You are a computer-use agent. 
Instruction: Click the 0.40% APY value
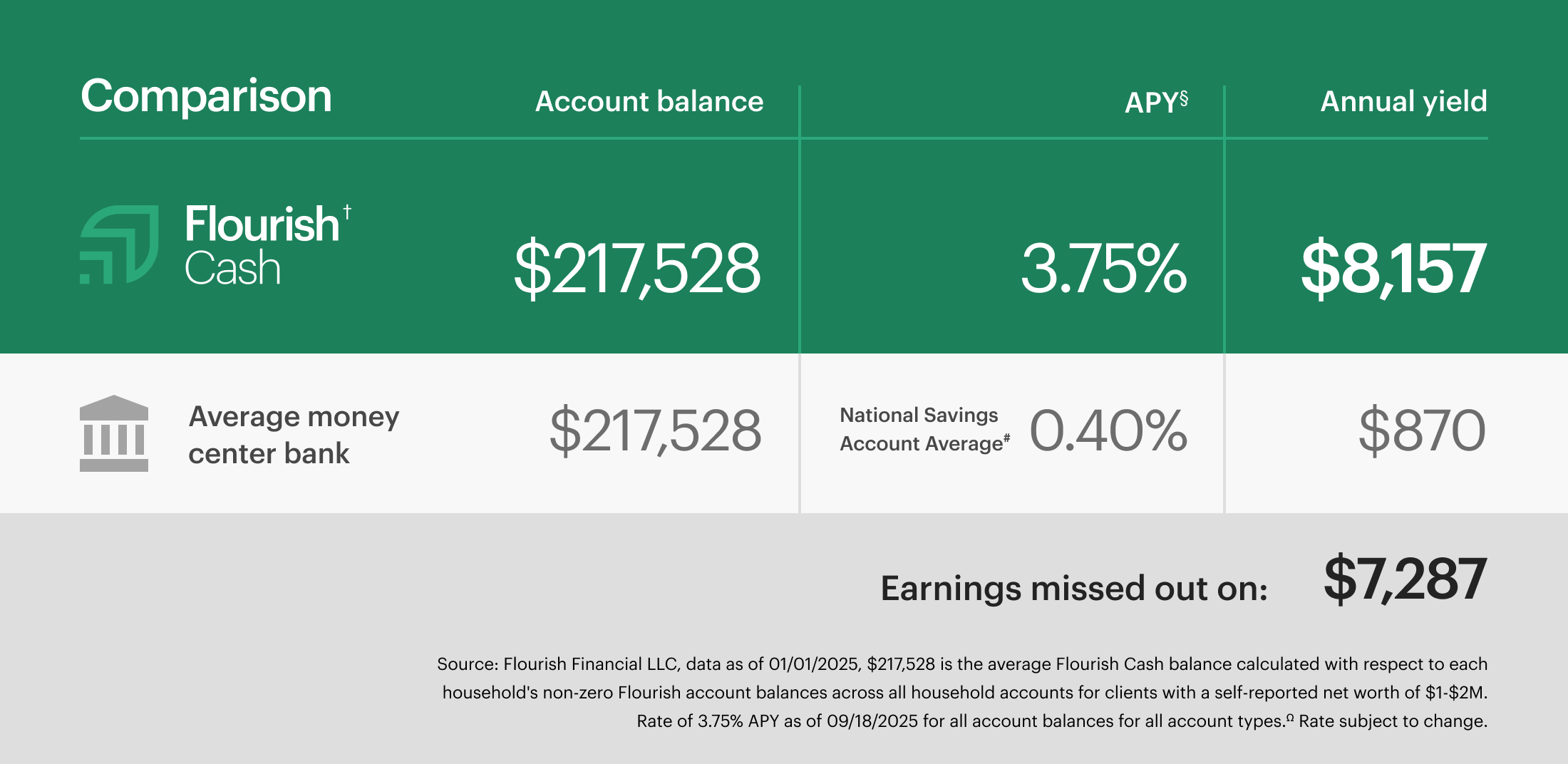click(x=1108, y=430)
